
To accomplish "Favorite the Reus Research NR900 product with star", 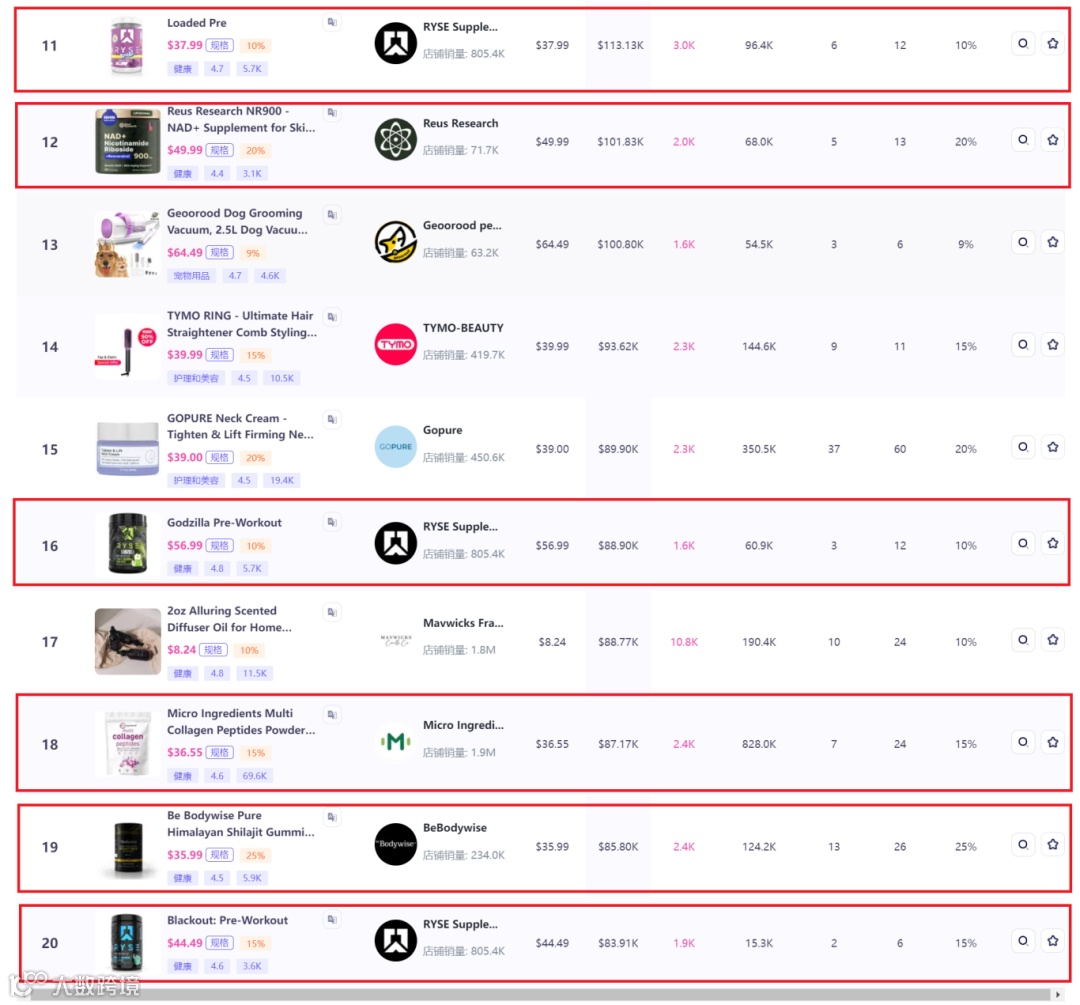I will click(1052, 141).
